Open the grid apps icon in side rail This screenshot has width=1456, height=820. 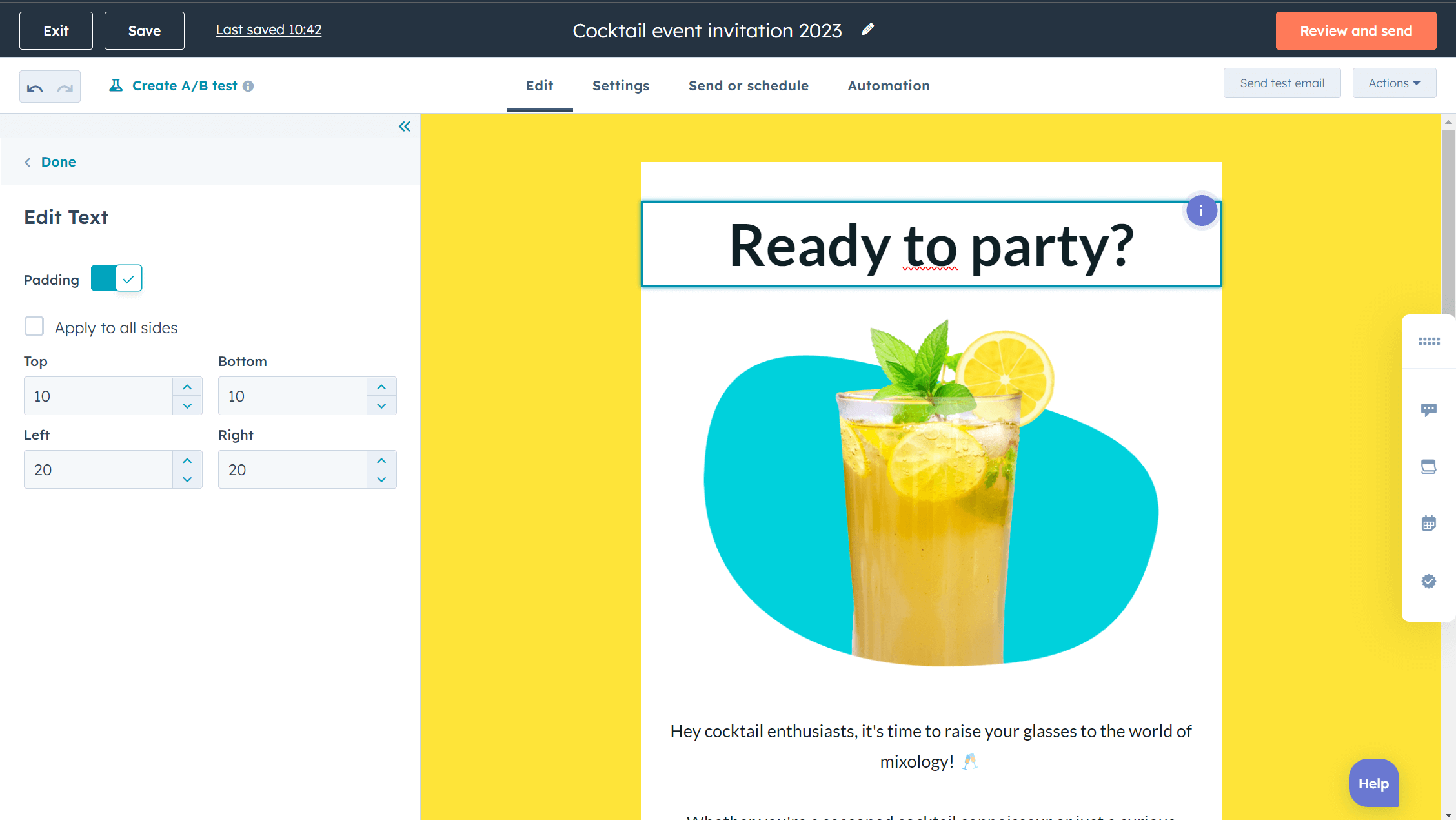click(1429, 341)
